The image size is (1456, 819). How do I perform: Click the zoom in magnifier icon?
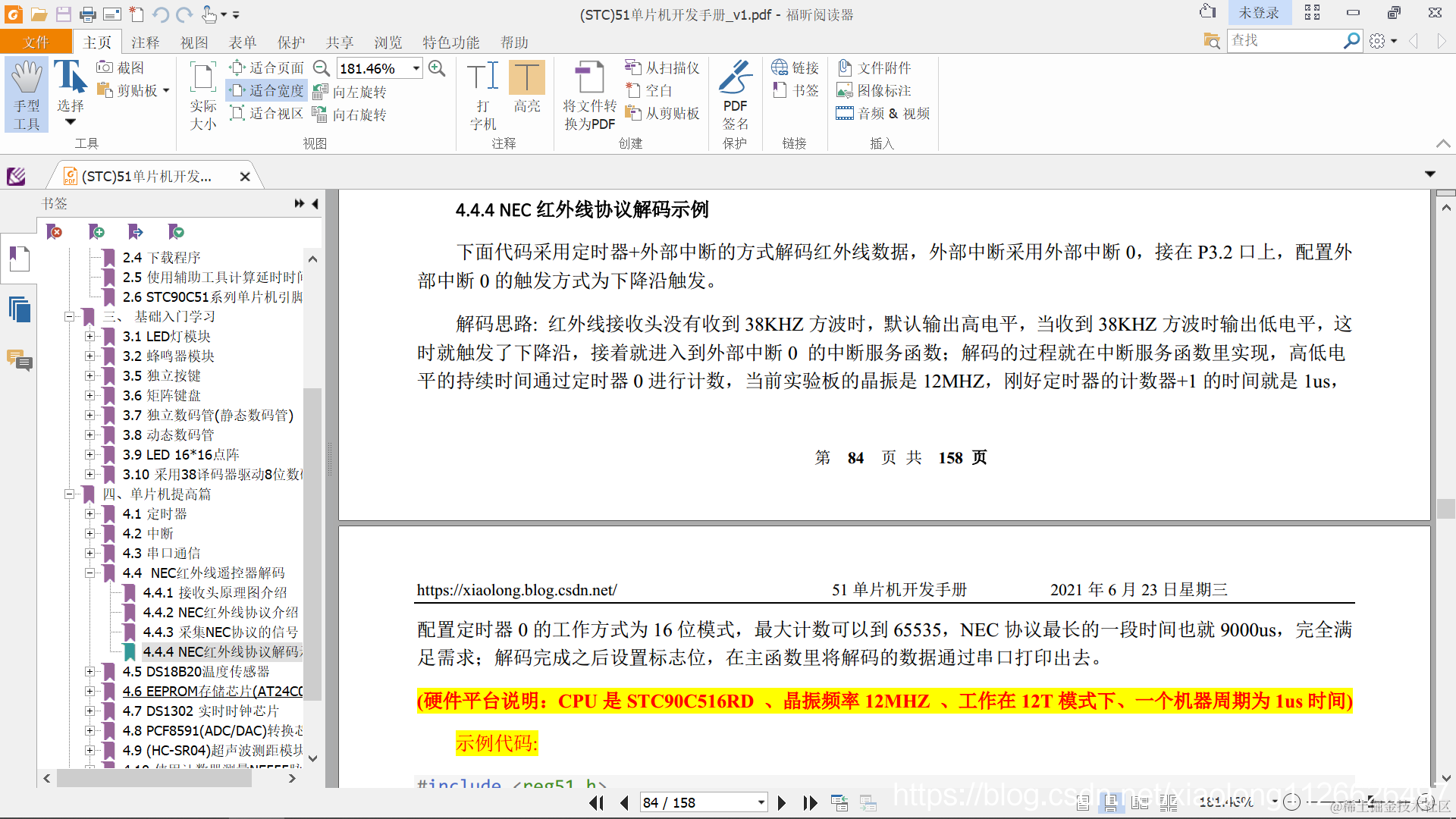(437, 68)
